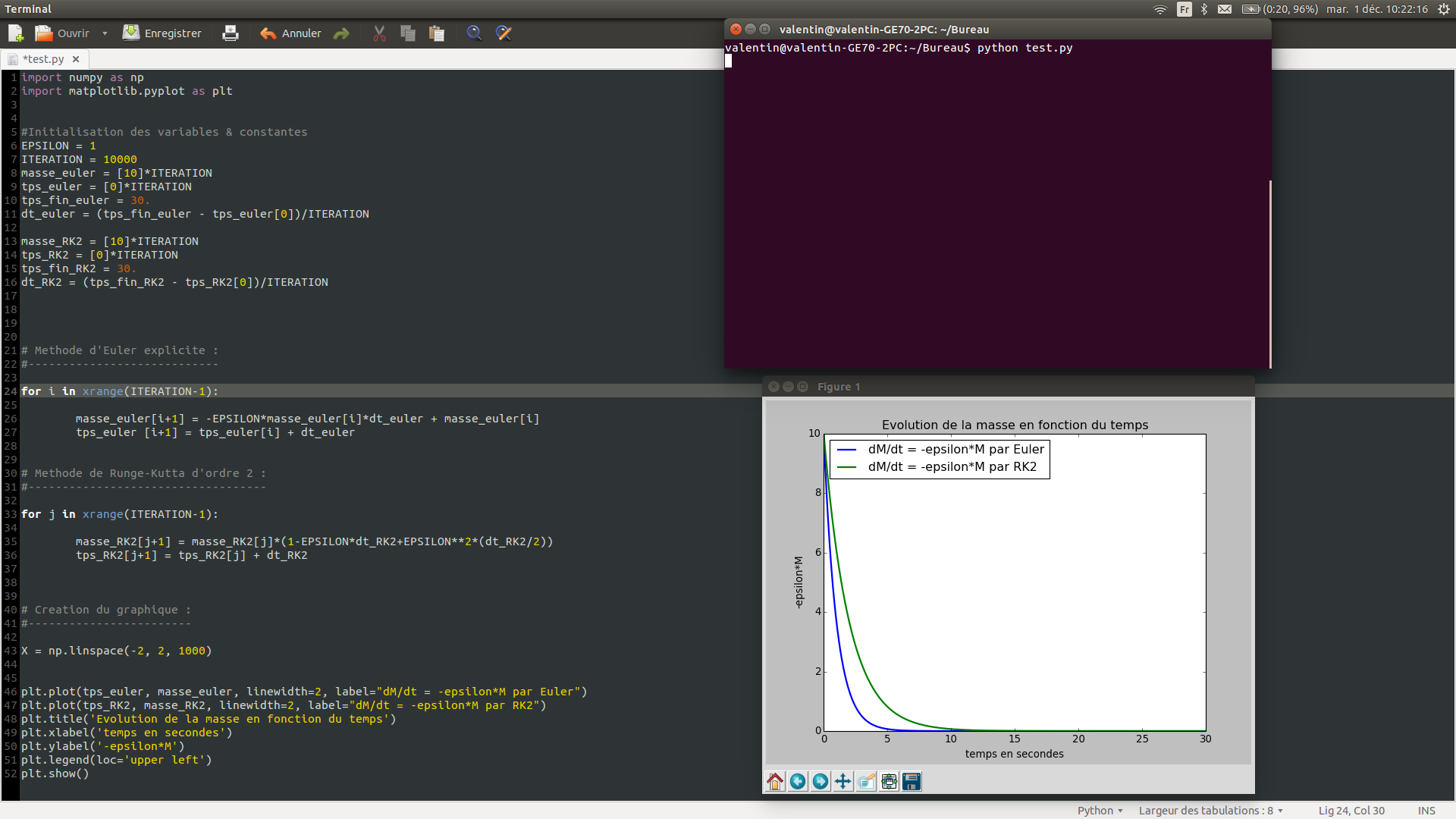Image resolution: width=1456 pixels, height=819 pixels.
Task: Select the pan axes tool in Figure 1
Action: click(x=843, y=782)
